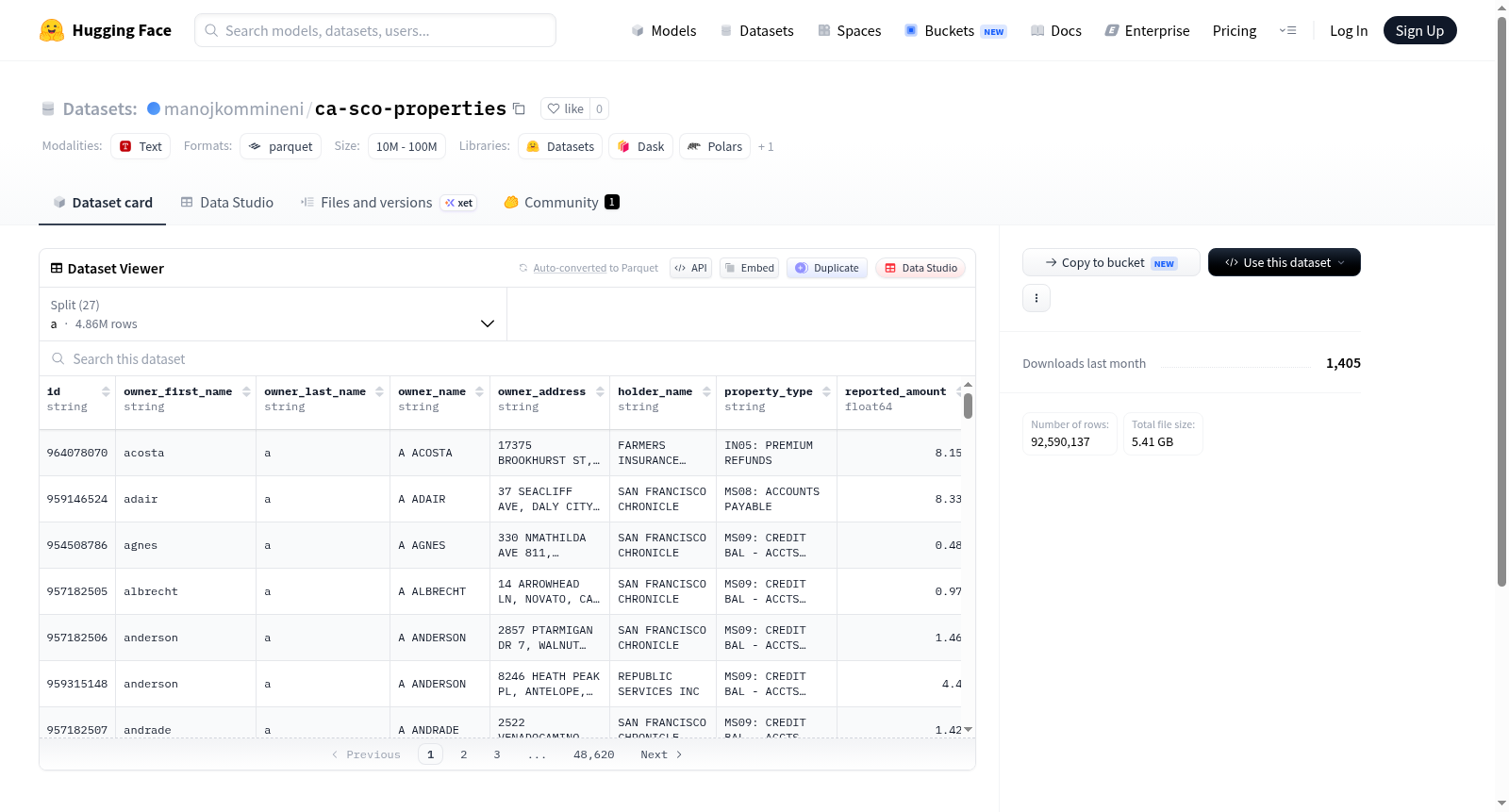The width and height of the screenshot is (1509, 812).
Task: Click the Search this dataset field
Action: [507, 358]
